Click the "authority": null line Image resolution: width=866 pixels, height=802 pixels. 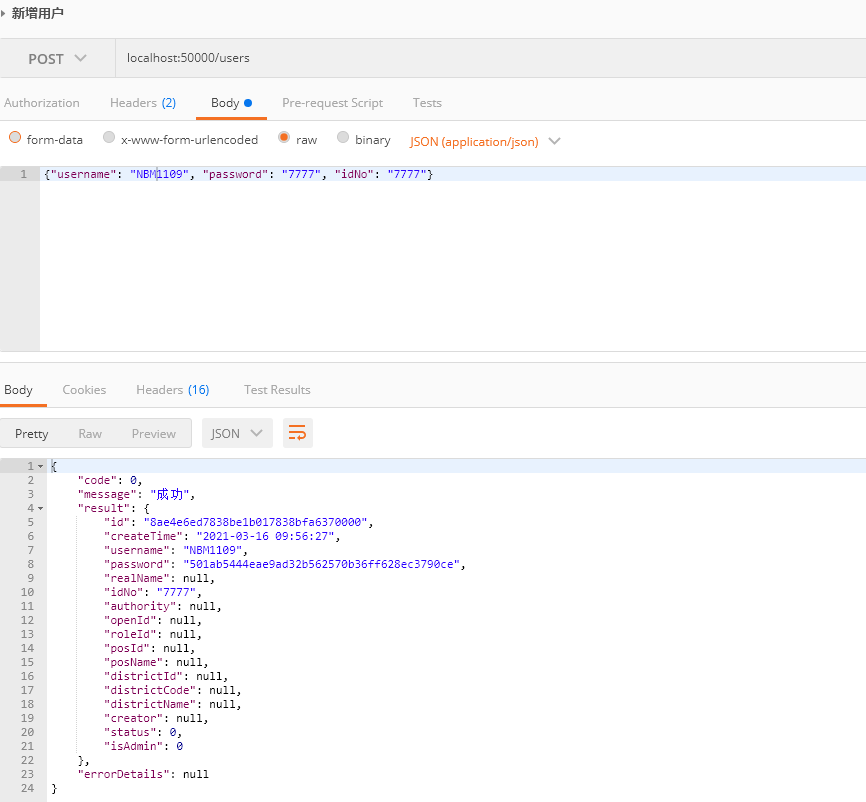(162, 606)
